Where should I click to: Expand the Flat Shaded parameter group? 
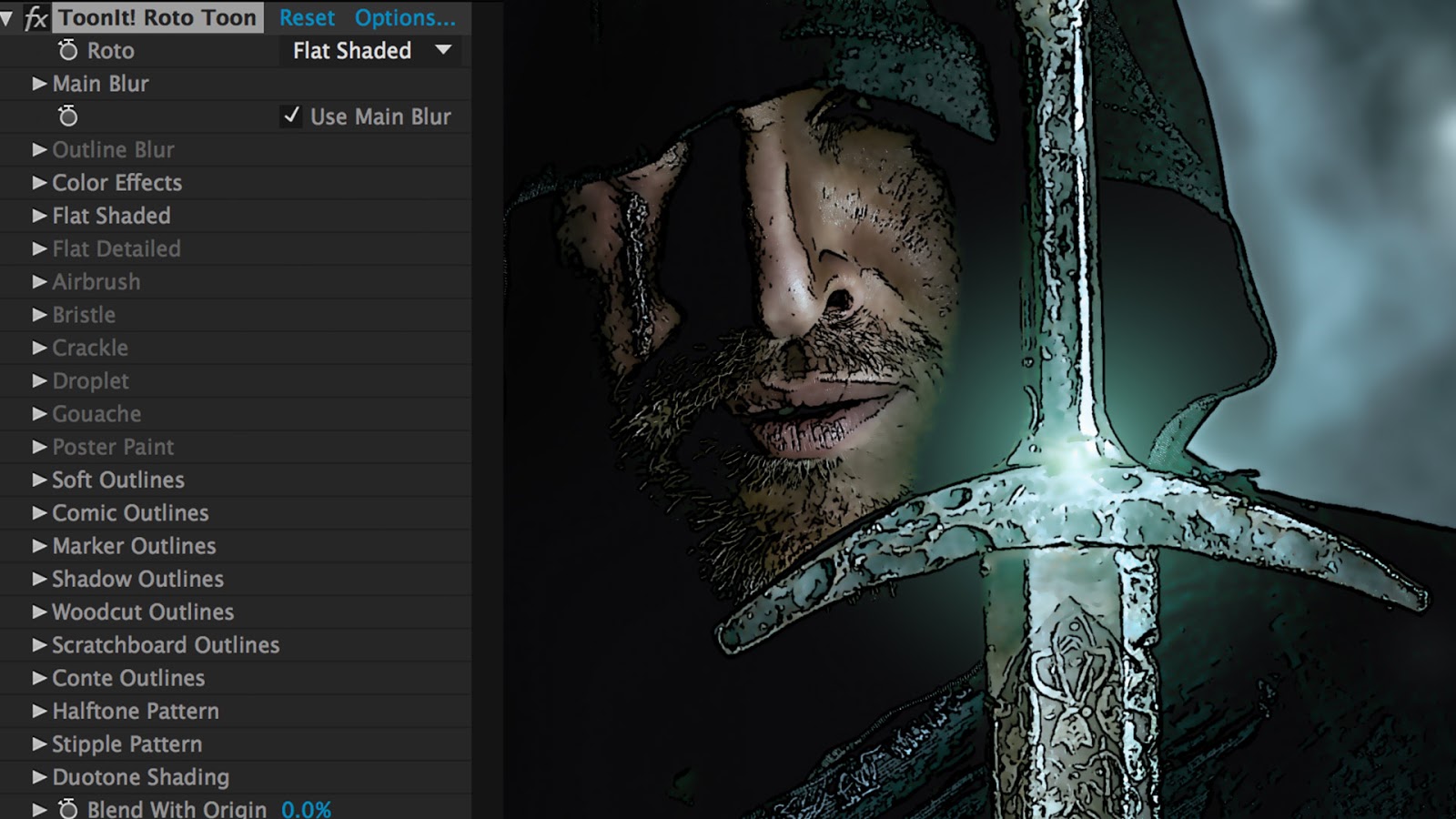tap(38, 216)
